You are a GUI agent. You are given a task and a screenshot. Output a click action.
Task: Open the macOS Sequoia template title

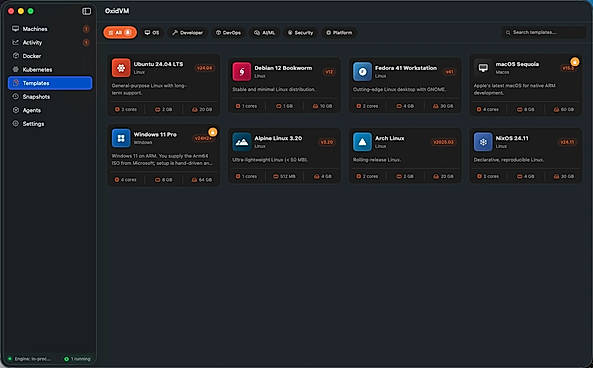click(x=517, y=64)
